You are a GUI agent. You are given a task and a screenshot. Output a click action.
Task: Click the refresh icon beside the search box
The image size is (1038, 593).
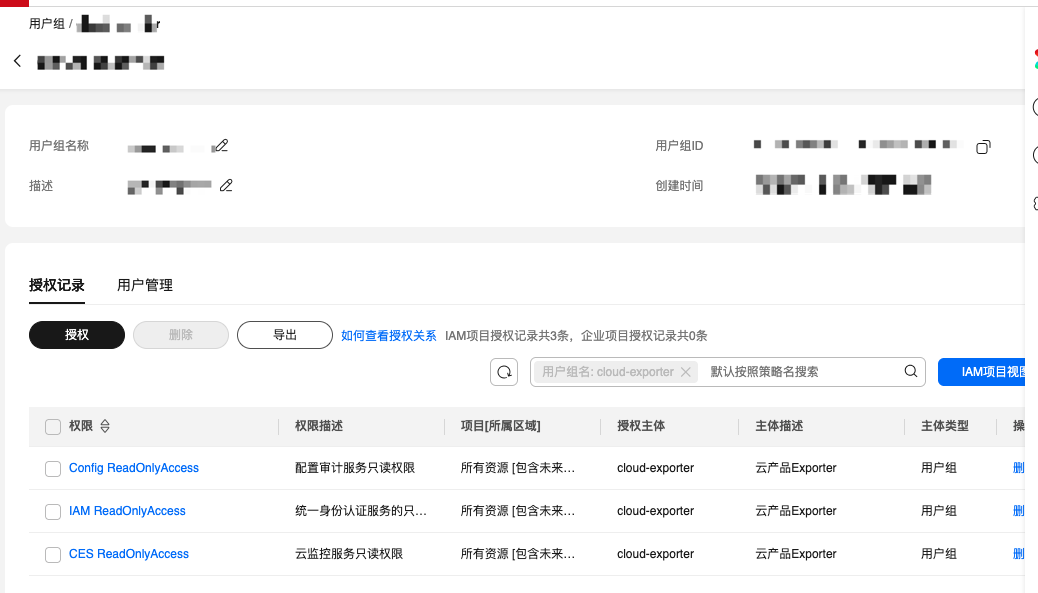504,372
